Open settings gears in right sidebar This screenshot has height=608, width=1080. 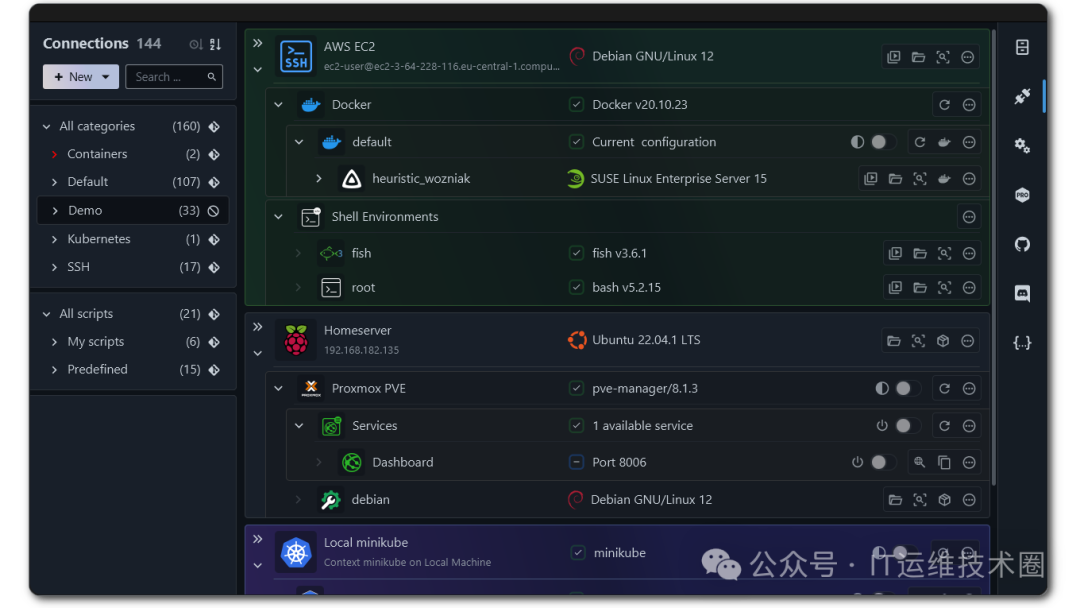tap(1022, 145)
